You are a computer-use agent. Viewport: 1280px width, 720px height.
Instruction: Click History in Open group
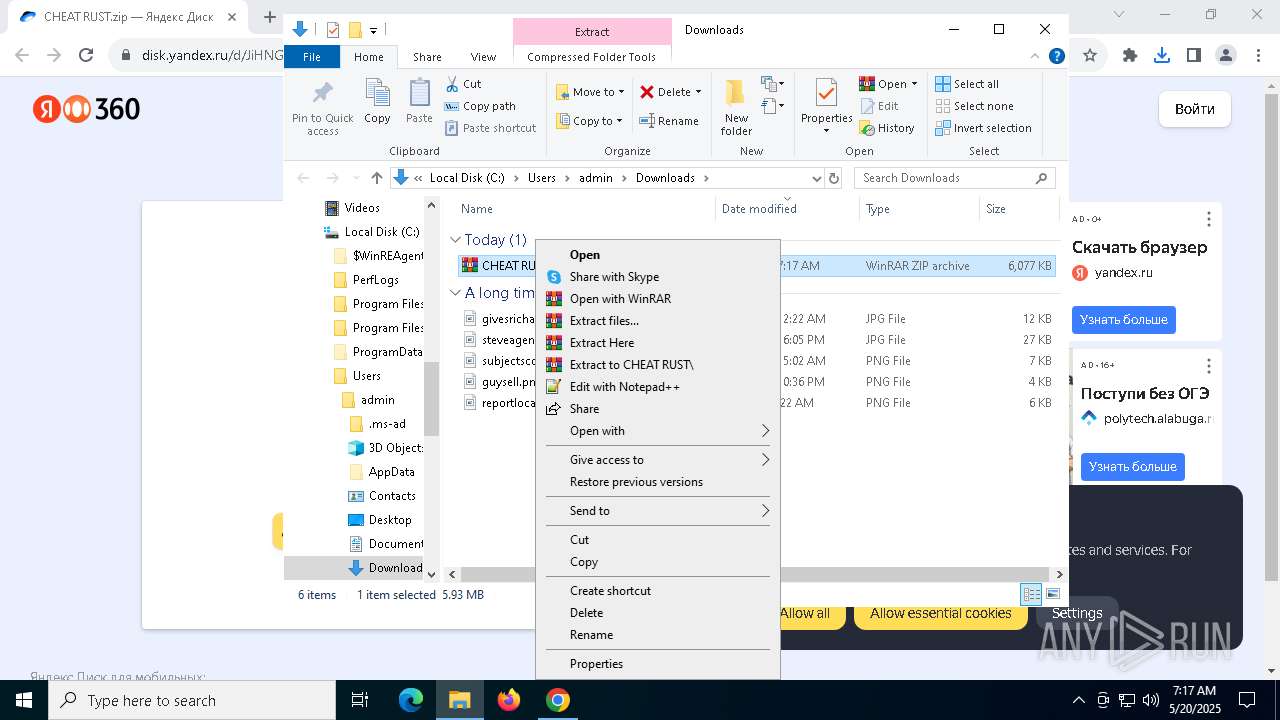pos(887,128)
